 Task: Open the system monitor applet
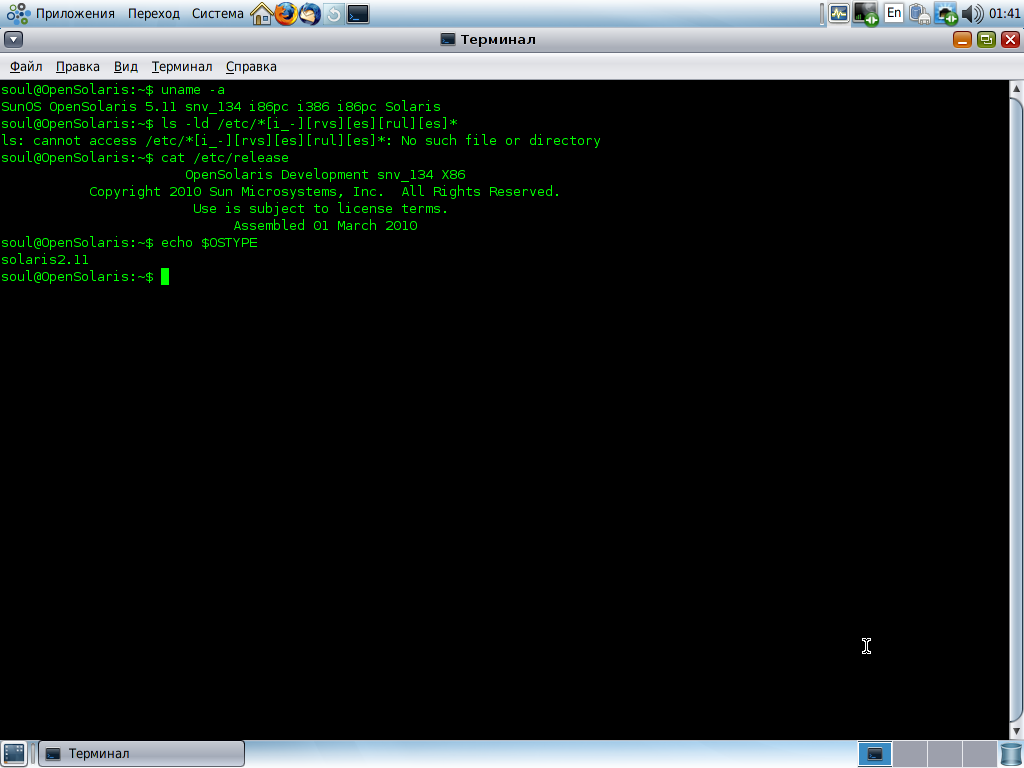[x=839, y=14]
